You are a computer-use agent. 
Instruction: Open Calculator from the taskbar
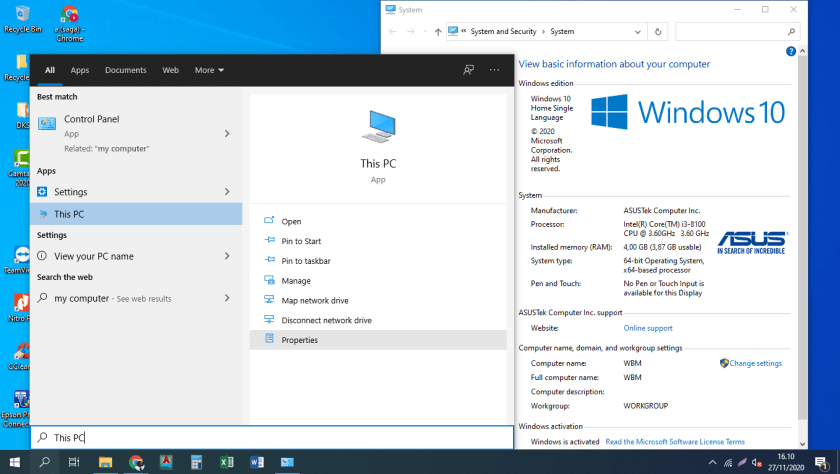click(x=197, y=462)
